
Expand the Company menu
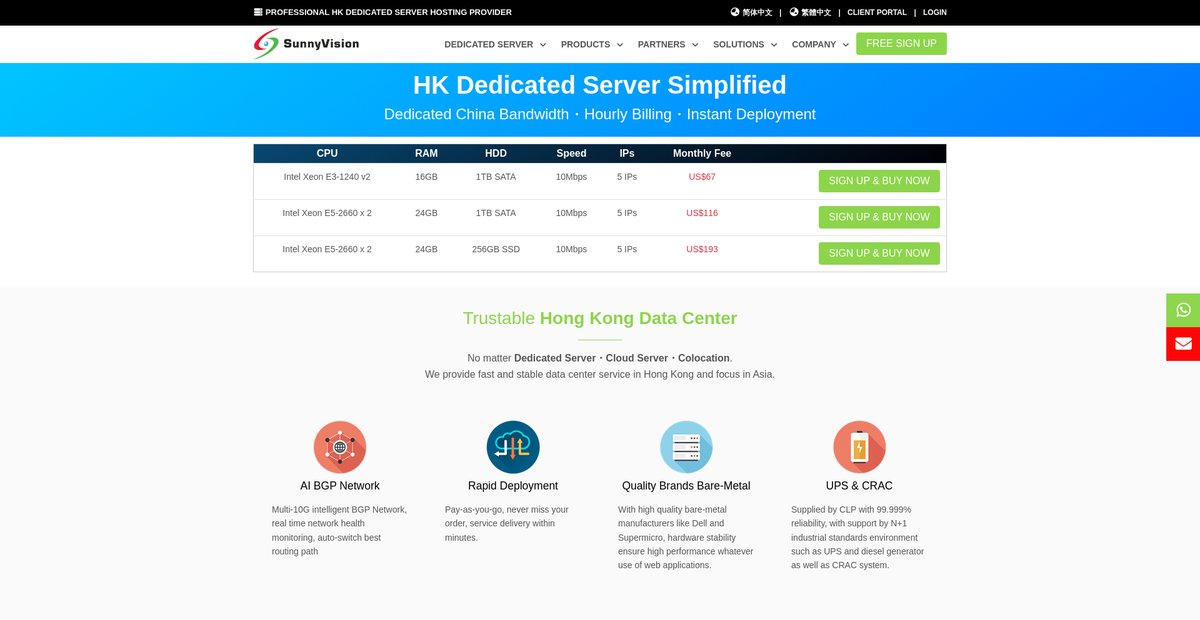point(820,44)
